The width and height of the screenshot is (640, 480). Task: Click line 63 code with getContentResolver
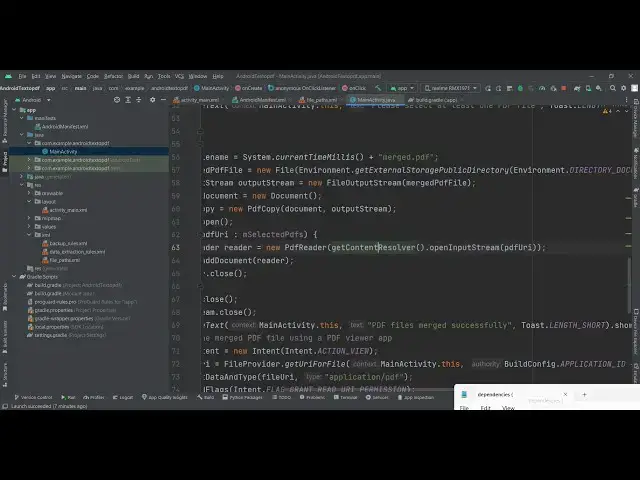click(x=375, y=248)
